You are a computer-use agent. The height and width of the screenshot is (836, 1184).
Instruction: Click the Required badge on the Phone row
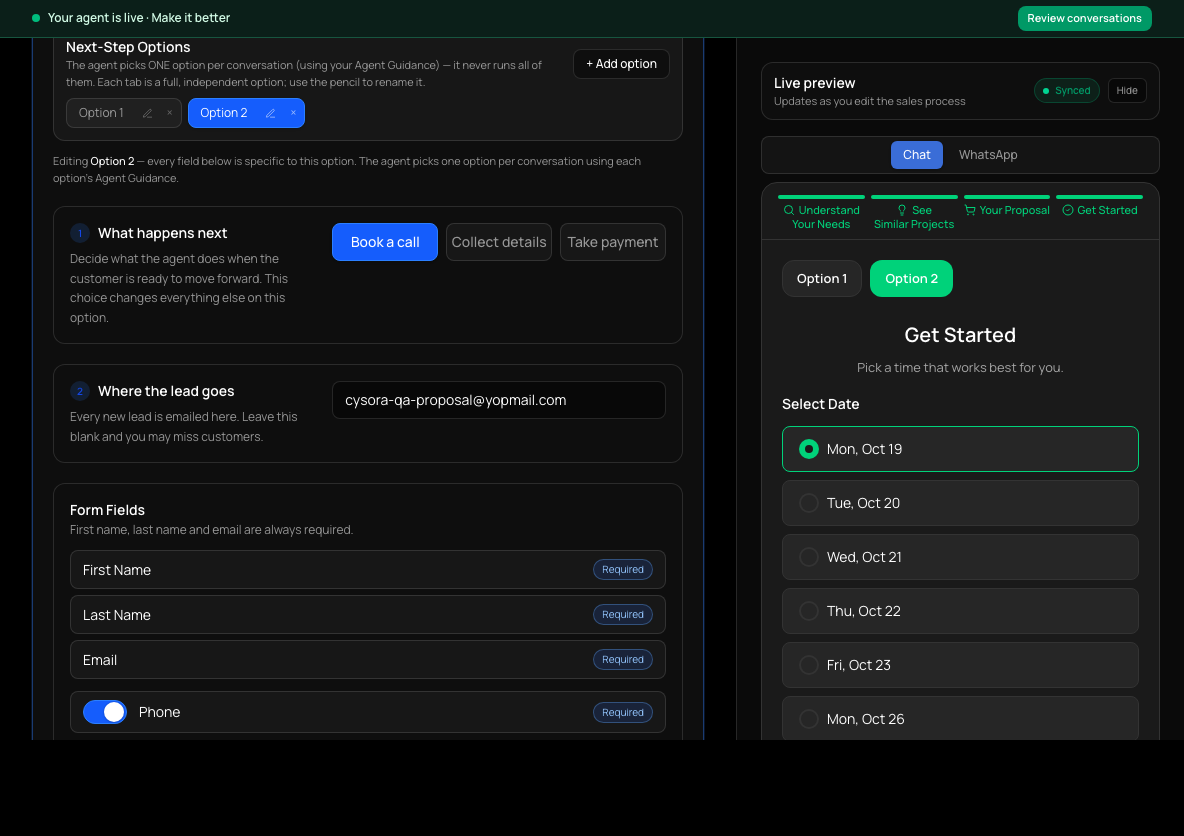[623, 712]
